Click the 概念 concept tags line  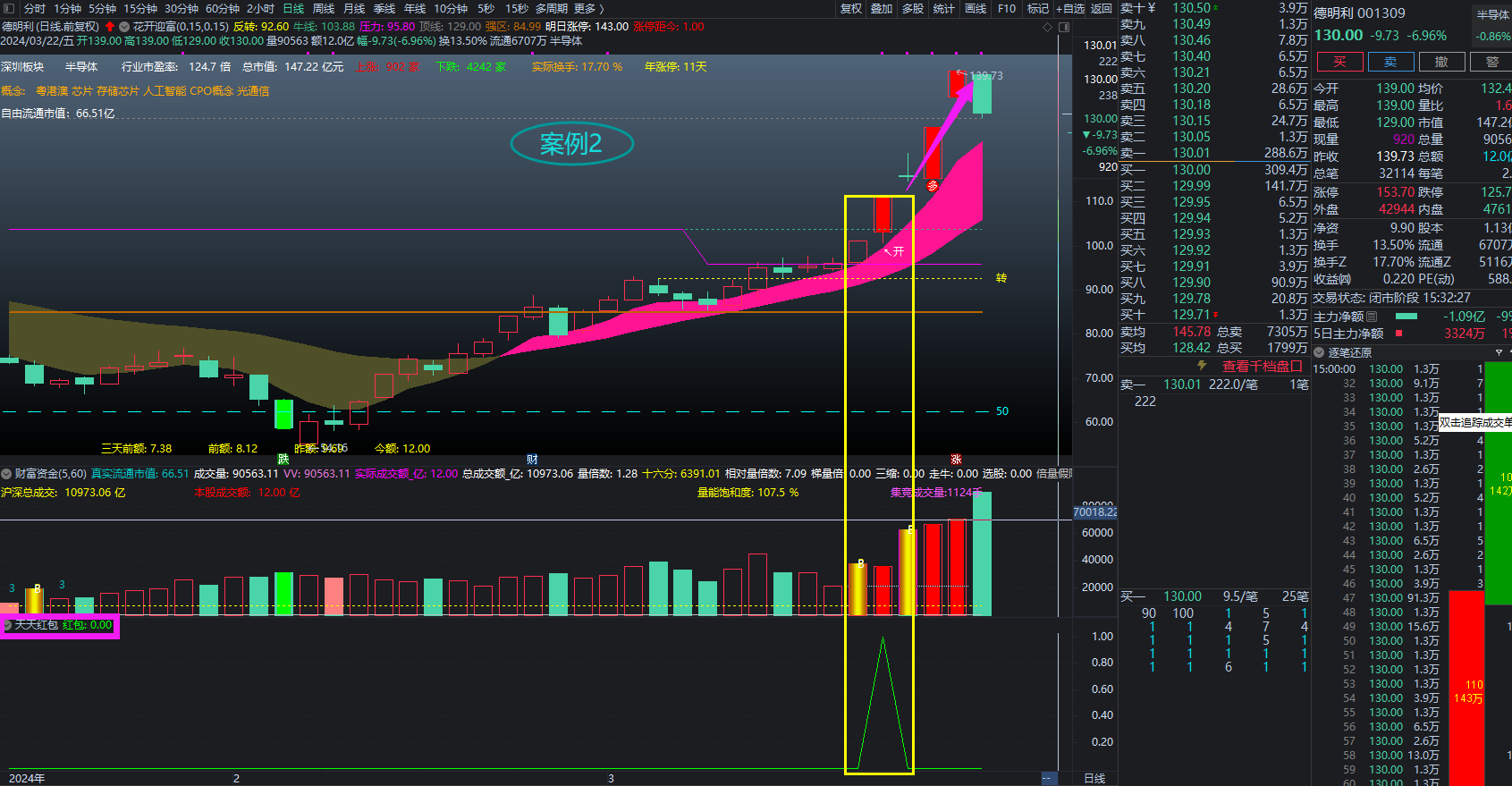point(135,91)
